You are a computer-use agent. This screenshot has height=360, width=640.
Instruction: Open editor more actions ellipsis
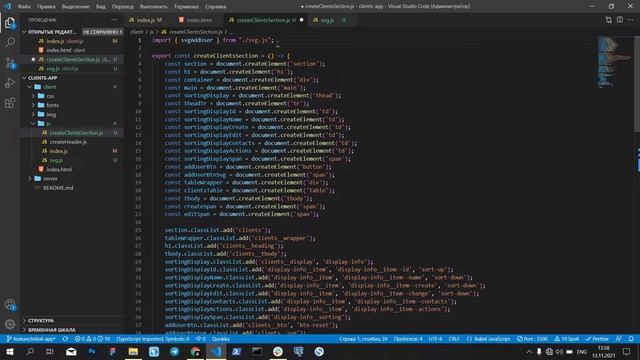pos(631,20)
